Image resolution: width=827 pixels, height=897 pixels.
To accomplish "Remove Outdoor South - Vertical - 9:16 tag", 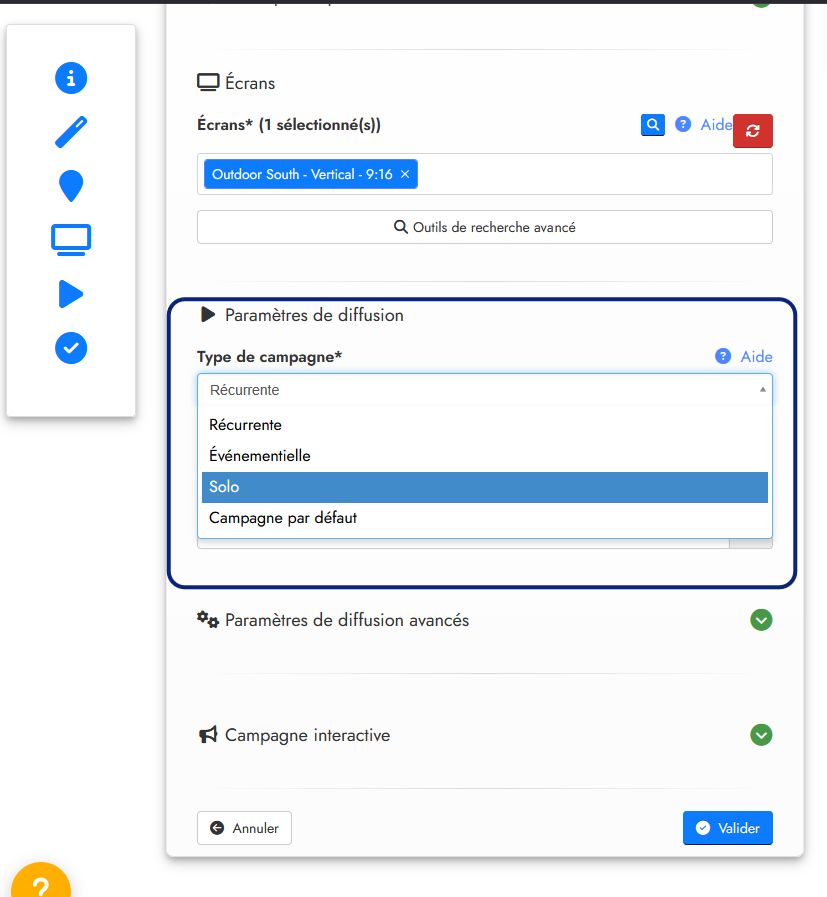I will (405, 174).
